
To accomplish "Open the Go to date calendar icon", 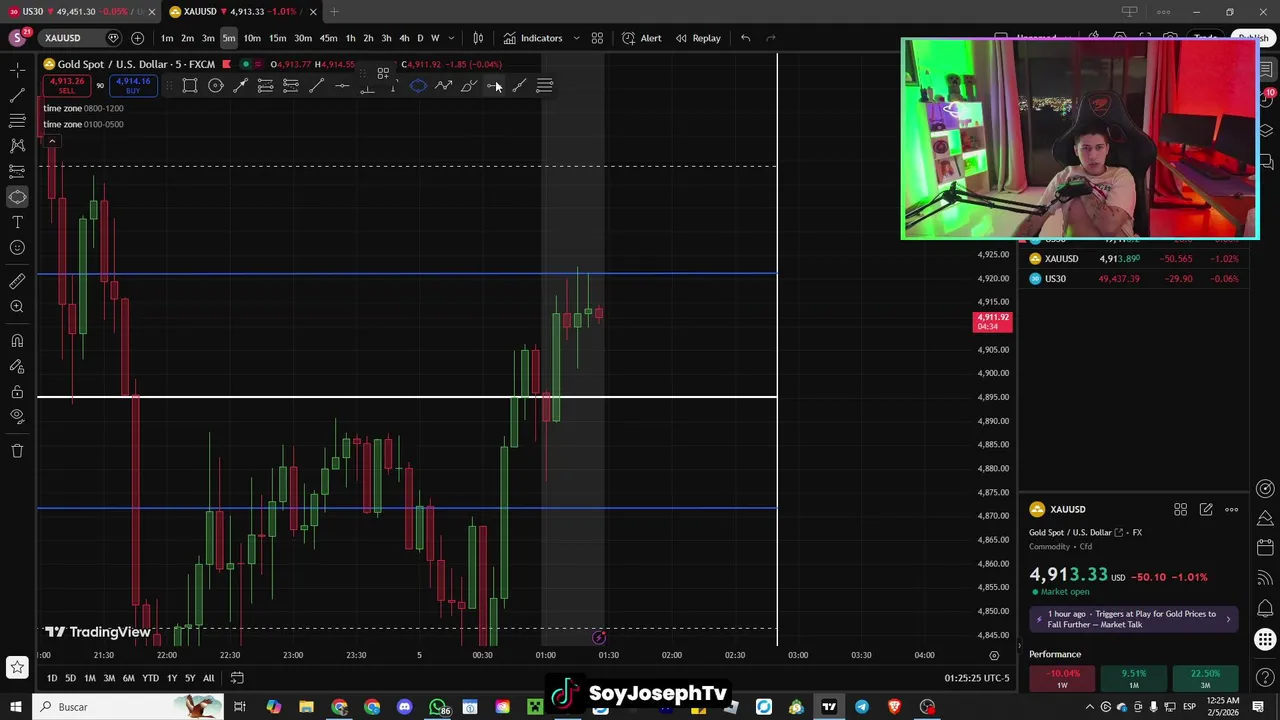I will (237, 678).
